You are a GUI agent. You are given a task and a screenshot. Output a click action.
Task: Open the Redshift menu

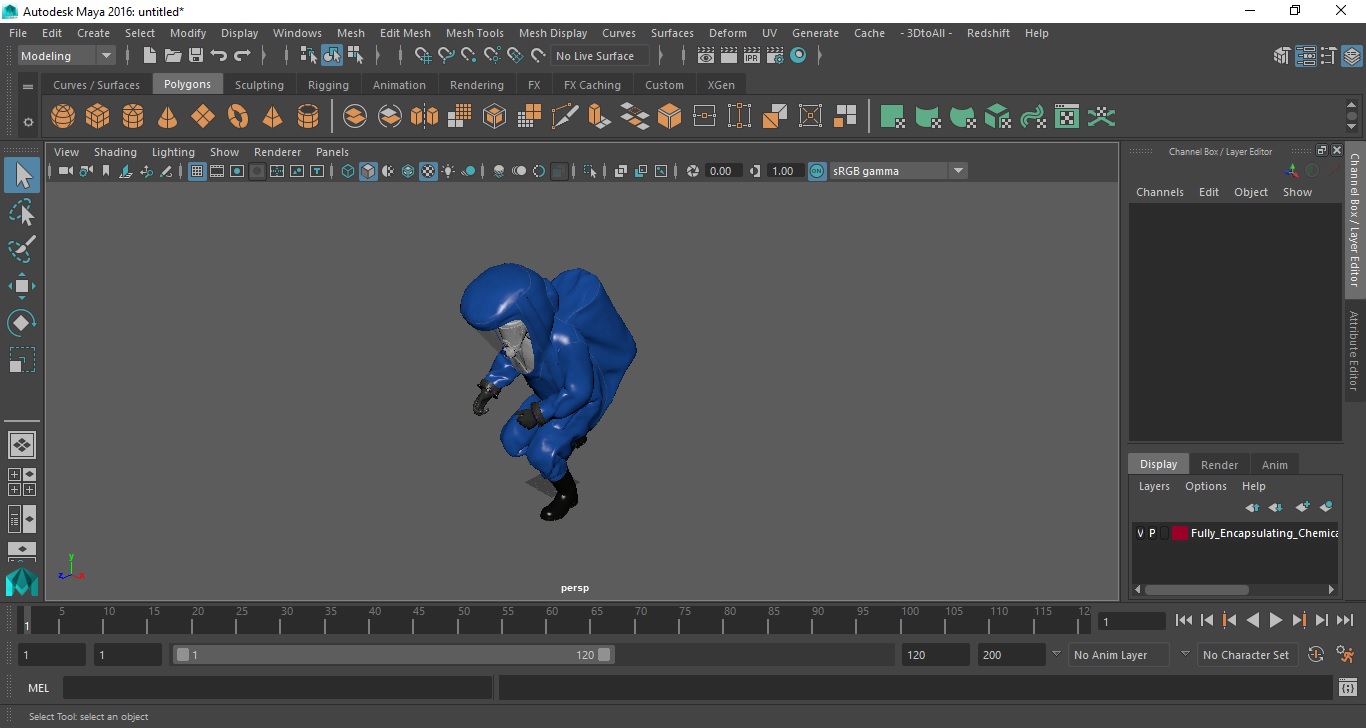(x=988, y=33)
